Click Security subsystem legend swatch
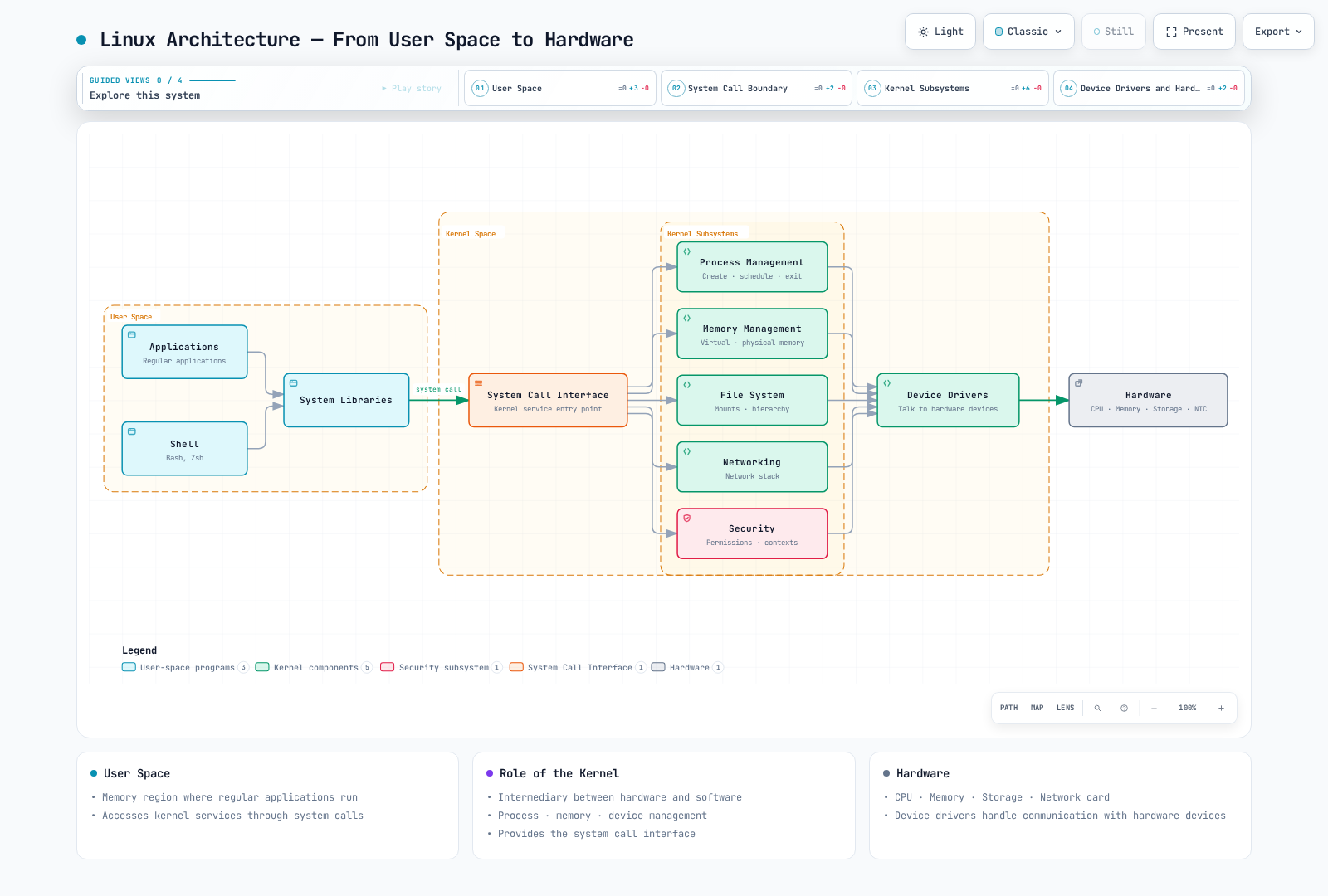Image resolution: width=1328 pixels, height=896 pixels. point(388,667)
